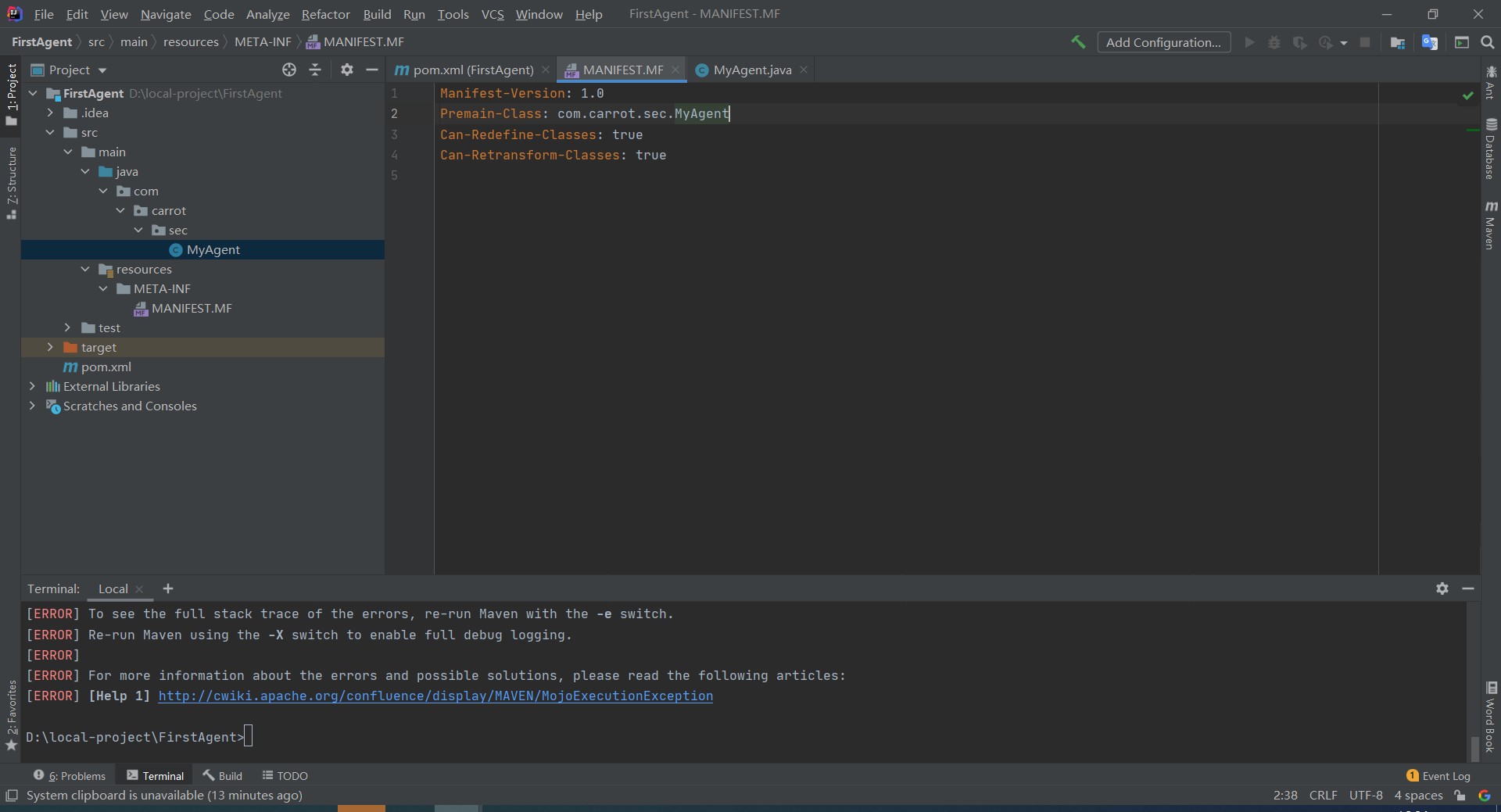This screenshot has width=1501, height=812.
Task: Toggle the Structure tool window stripe button
Action: (12, 182)
